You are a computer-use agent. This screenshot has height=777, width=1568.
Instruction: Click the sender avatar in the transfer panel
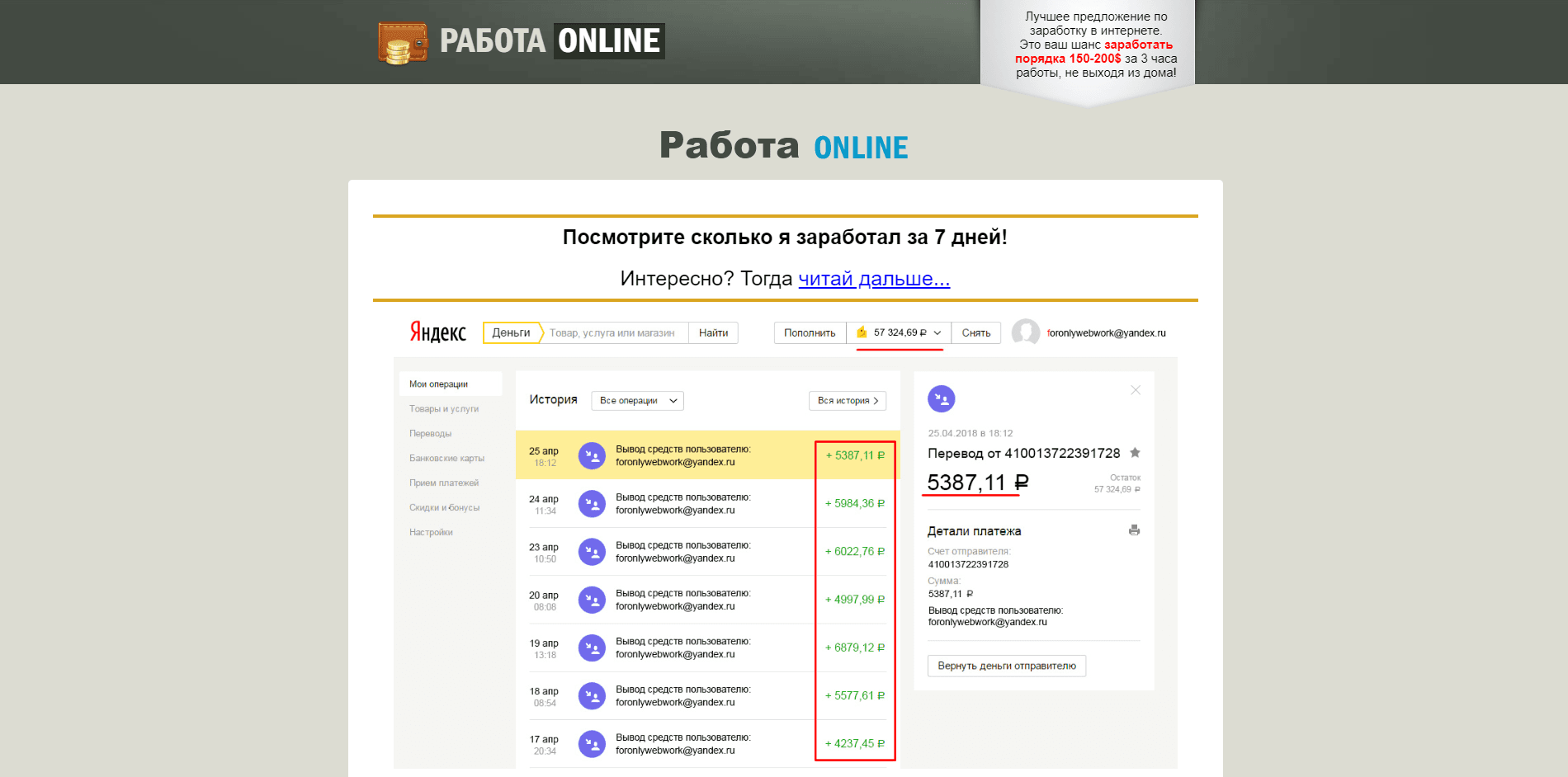[942, 398]
